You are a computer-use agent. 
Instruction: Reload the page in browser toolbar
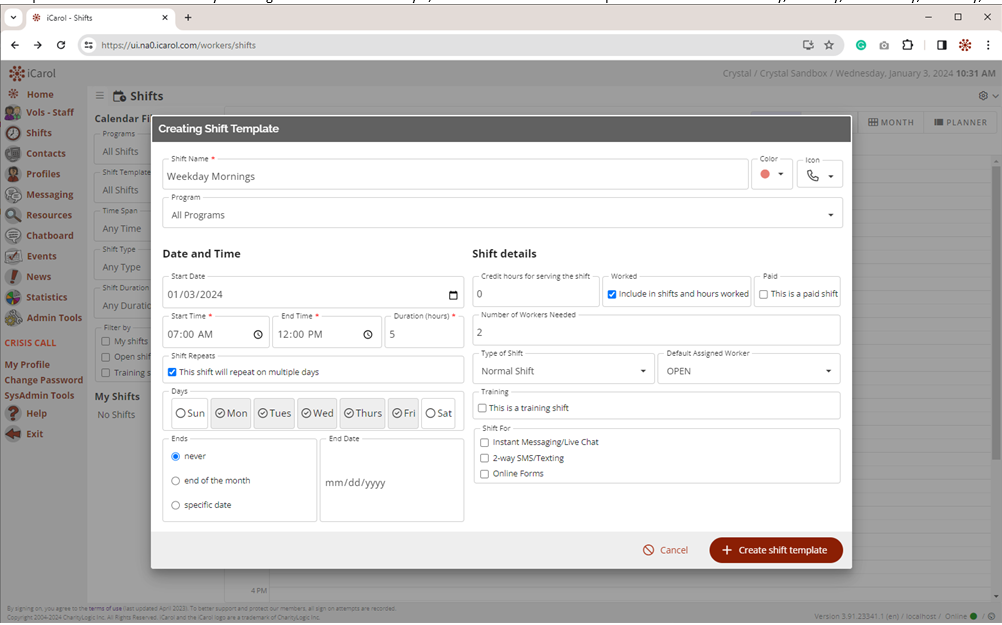tap(61, 45)
